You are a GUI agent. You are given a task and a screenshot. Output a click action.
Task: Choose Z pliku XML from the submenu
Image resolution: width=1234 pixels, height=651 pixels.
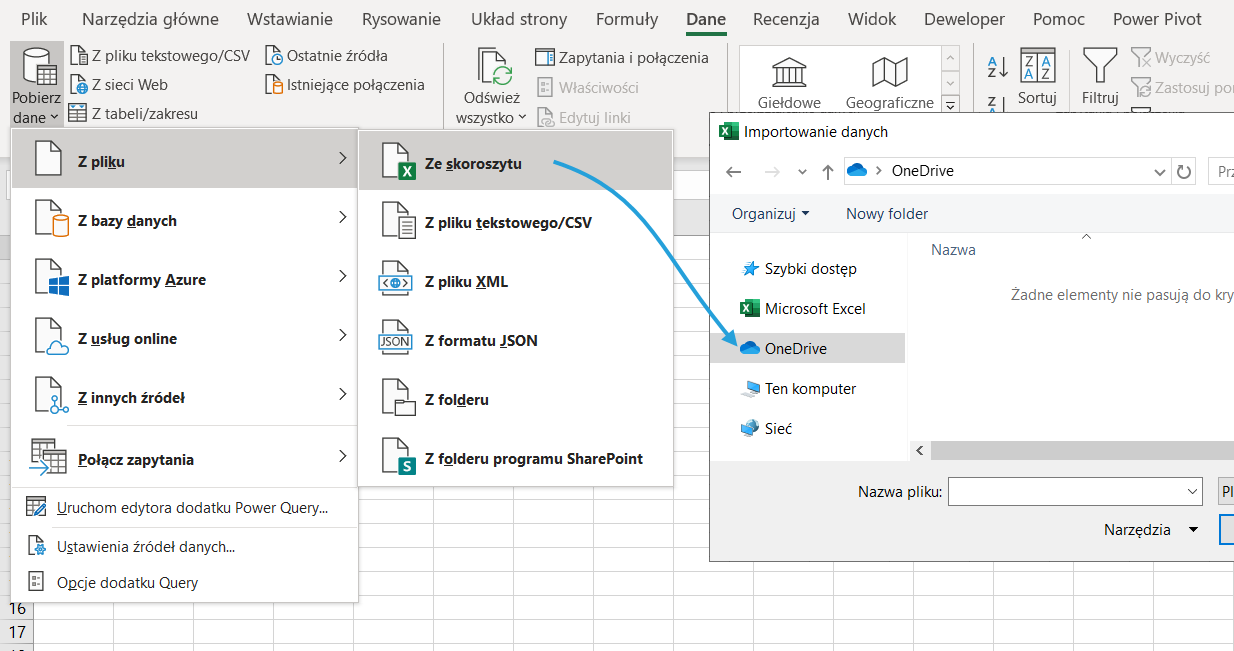pos(466,282)
